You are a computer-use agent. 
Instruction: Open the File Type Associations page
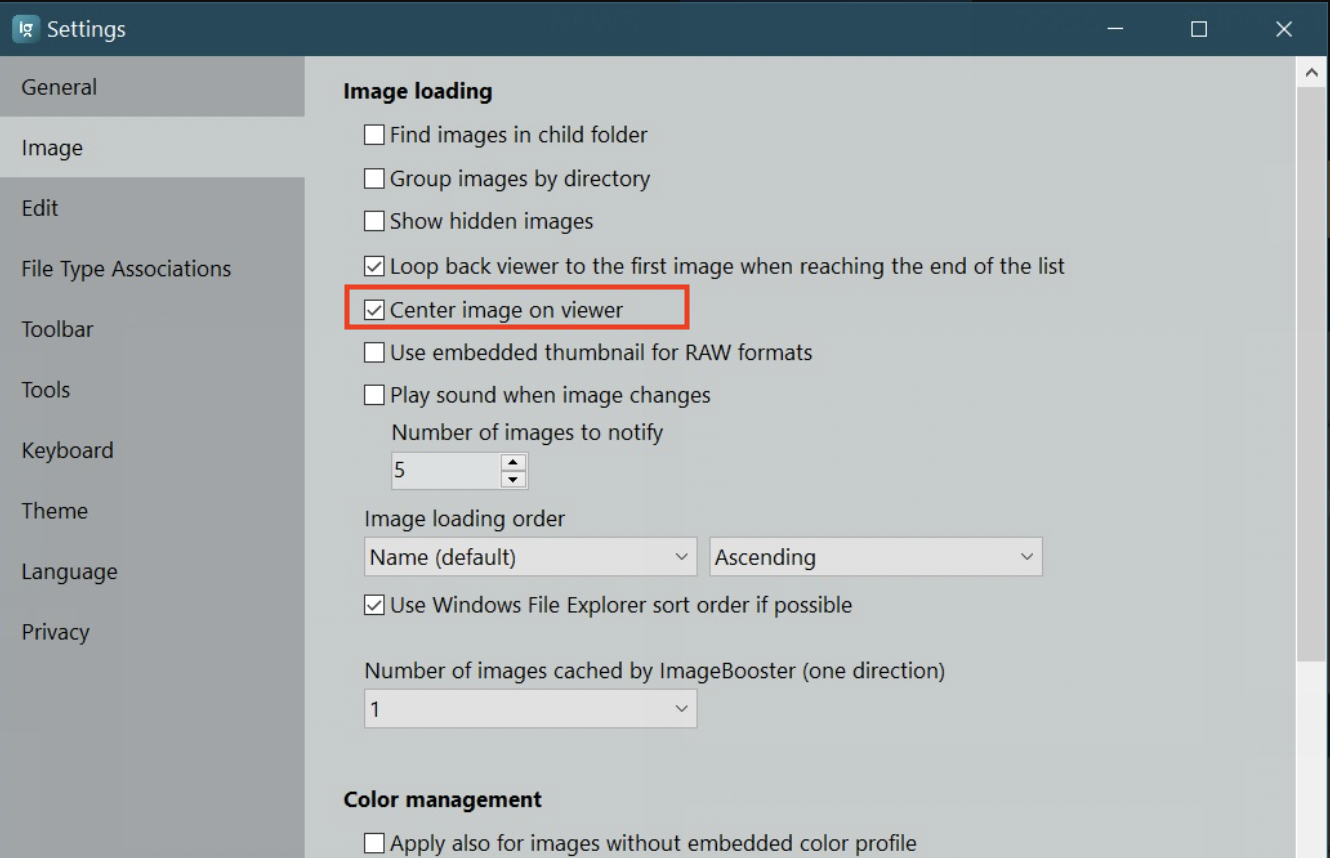[x=126, y=268]
